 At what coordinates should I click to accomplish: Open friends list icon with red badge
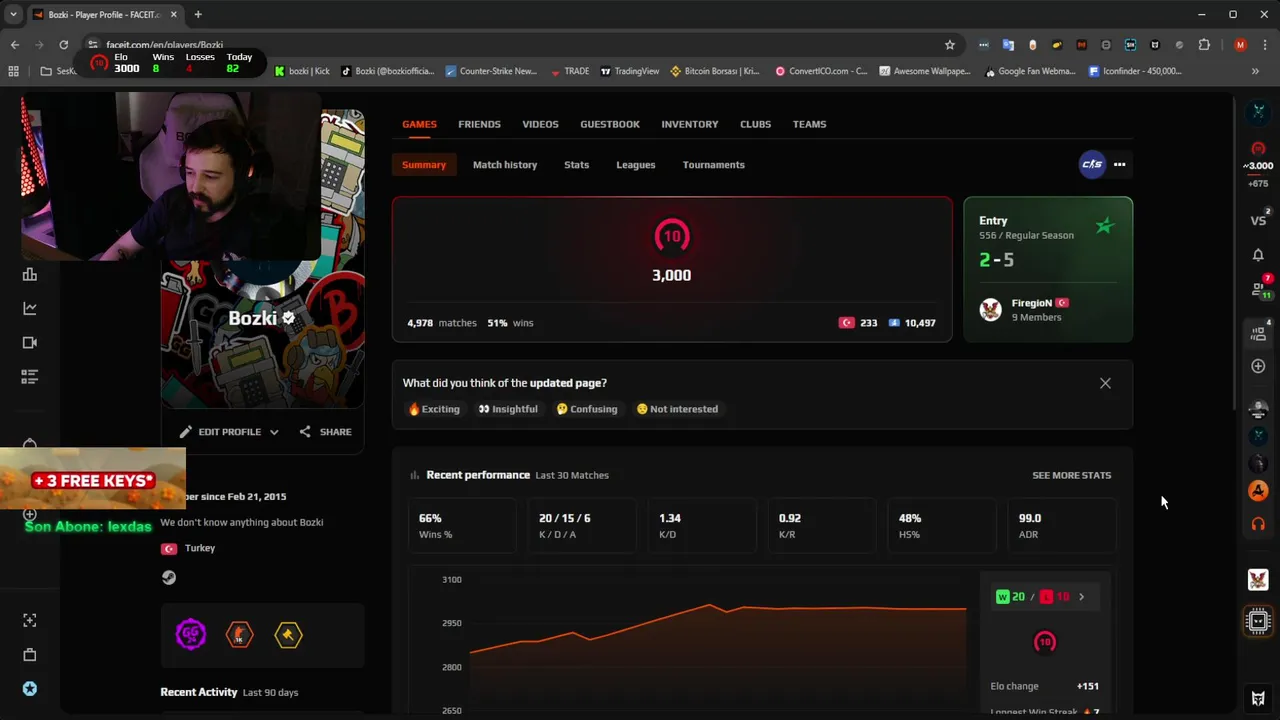point(1260,289)
